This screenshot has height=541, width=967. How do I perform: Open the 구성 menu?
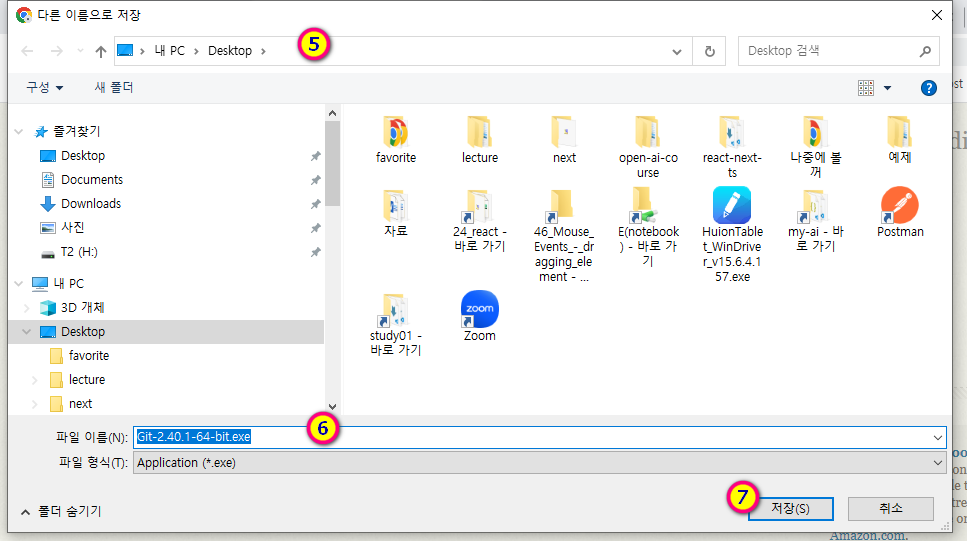[45, 88]
